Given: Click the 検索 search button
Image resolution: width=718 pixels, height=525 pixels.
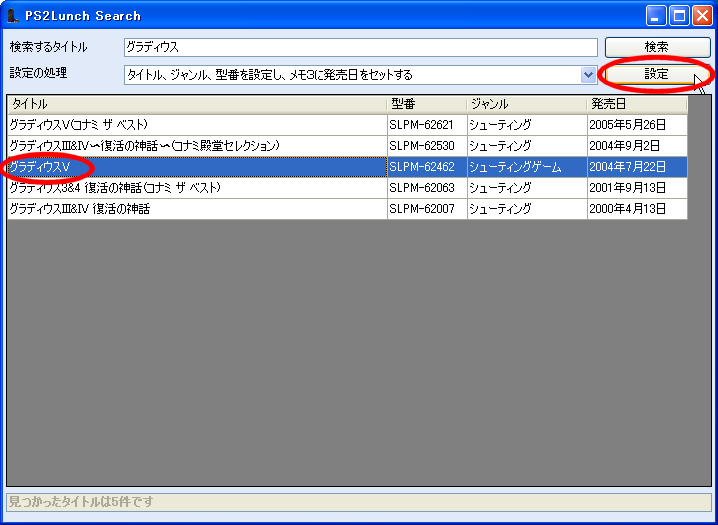Looking at the screenshot, I should click(658, 47).
